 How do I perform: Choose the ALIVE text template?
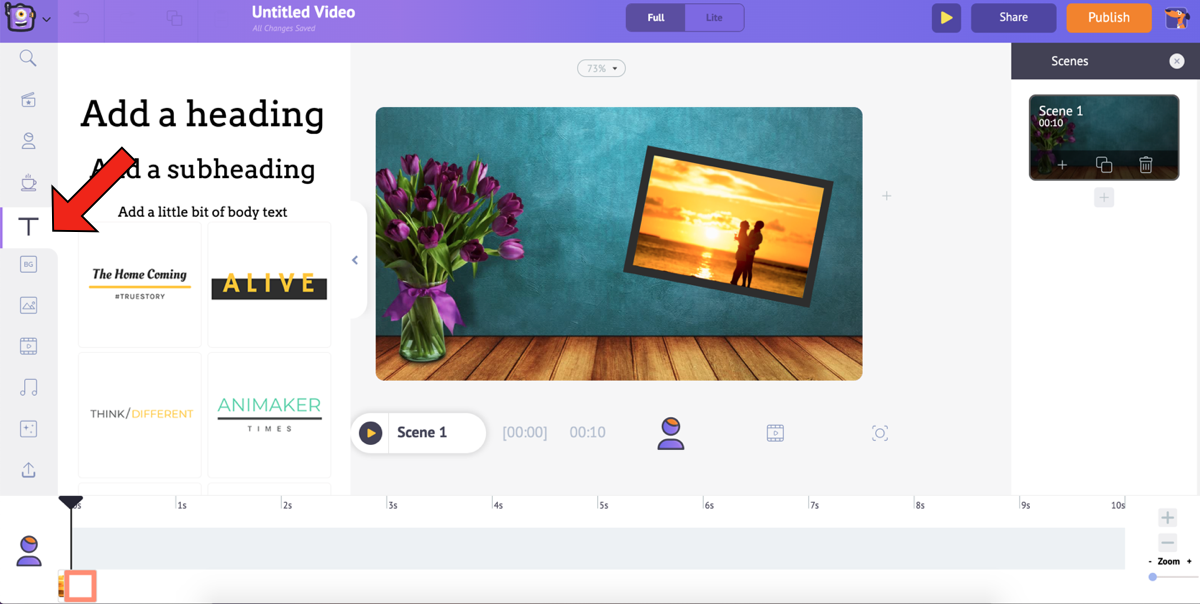(x=269, y=285)
